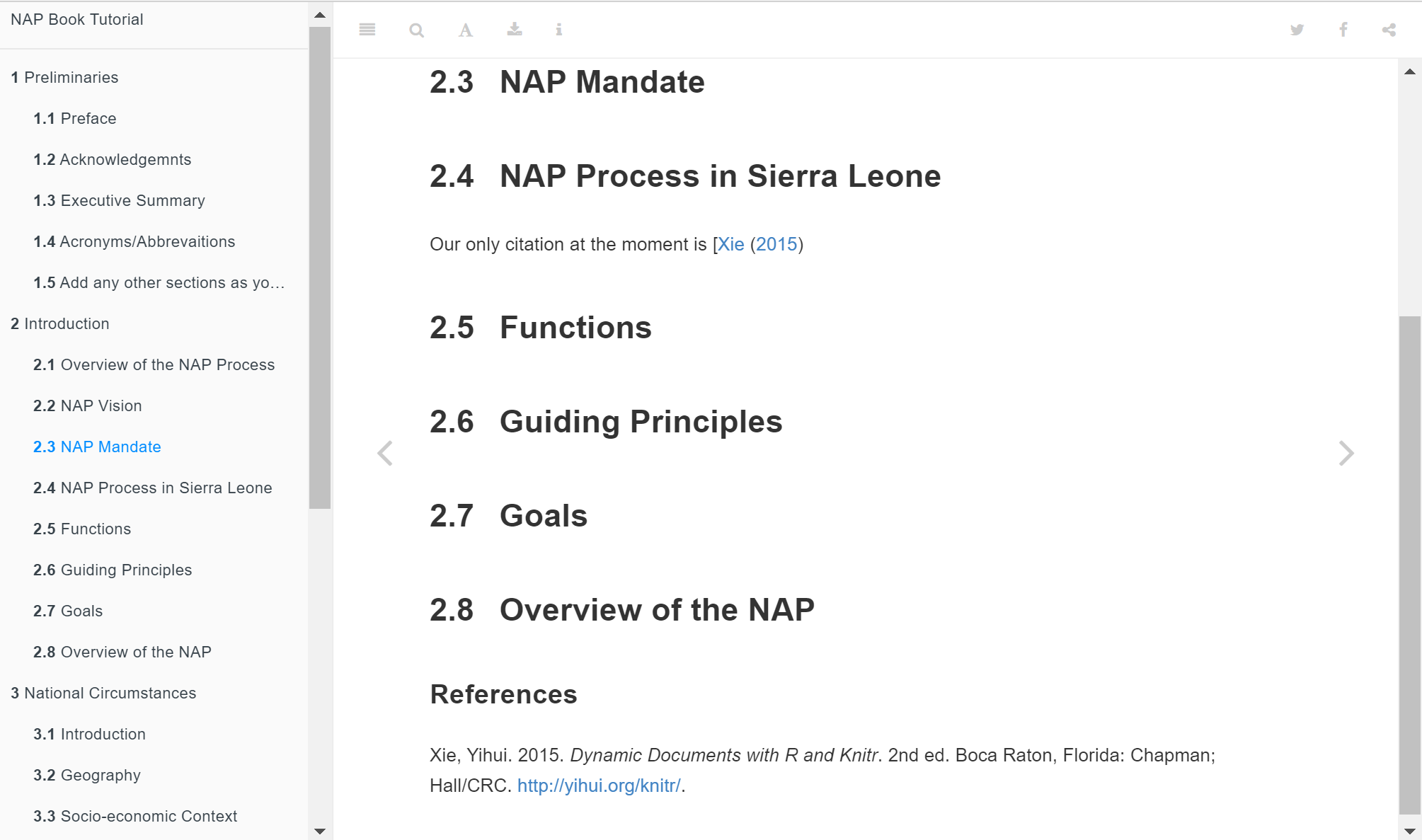Select 2 Introduction chapter in sidebar
The height and width of the screenshot is (840, 1422).
point(60,323)
